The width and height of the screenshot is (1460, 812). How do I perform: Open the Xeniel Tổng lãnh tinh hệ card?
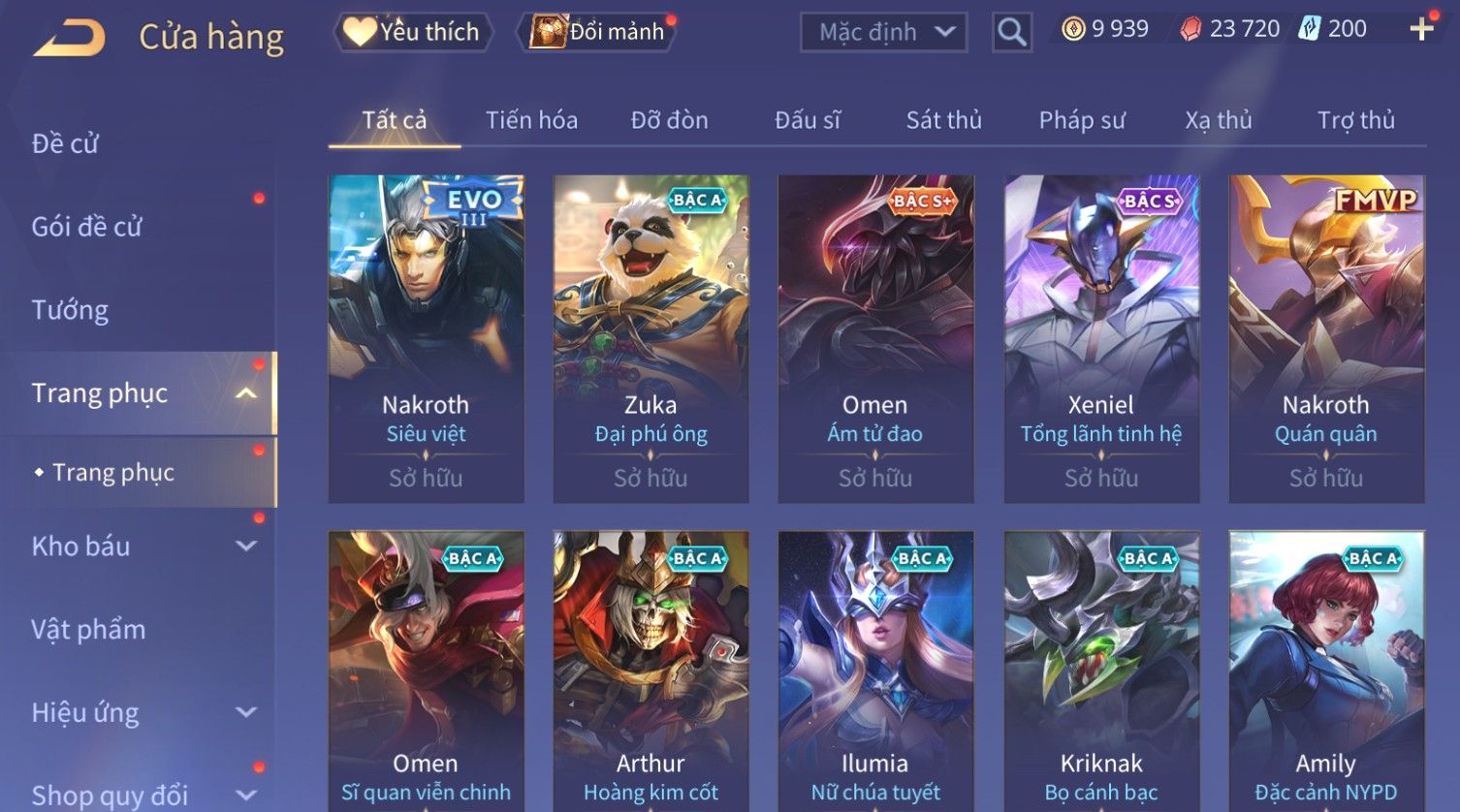(1101, 339)
